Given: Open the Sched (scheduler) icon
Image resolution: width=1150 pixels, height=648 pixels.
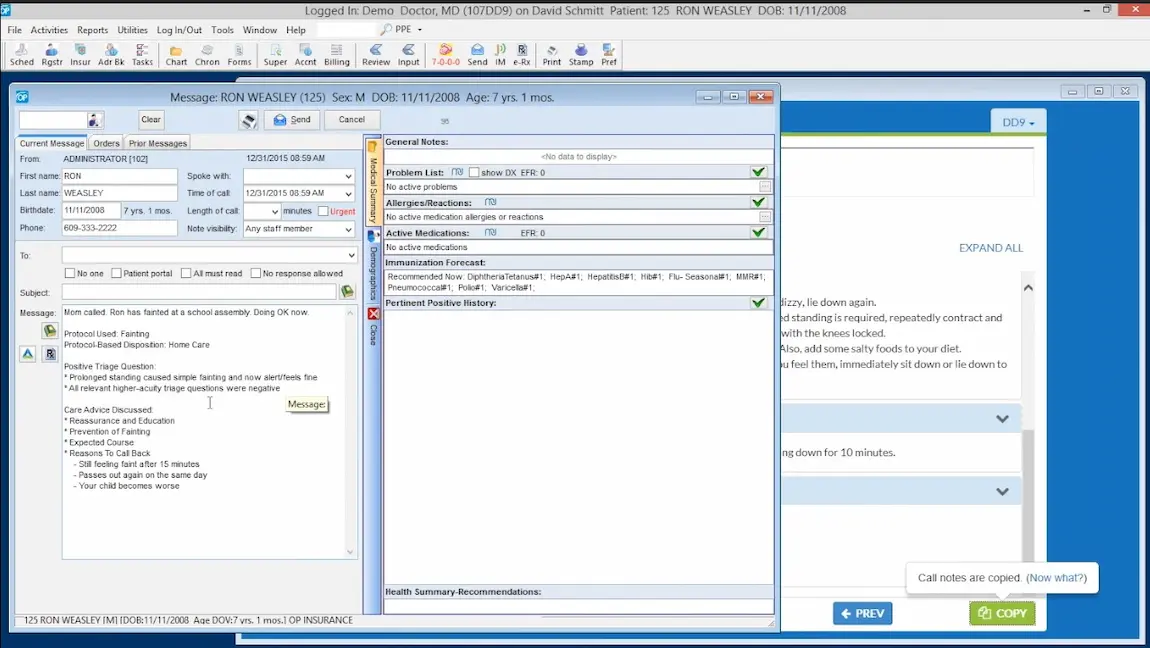Looking at the screenshot, I should coord(21,54).
